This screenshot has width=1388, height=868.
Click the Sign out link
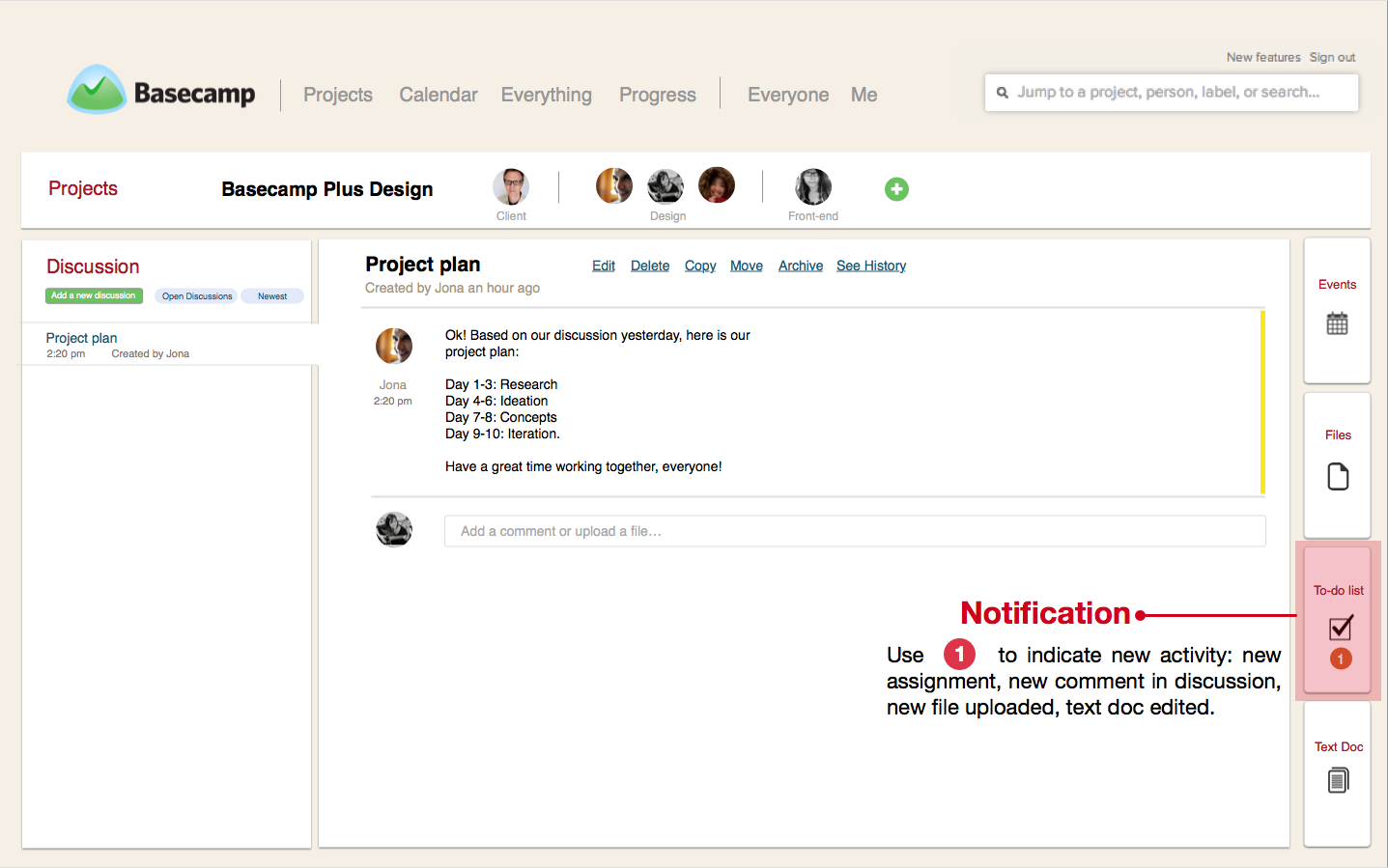point(1332,57)
